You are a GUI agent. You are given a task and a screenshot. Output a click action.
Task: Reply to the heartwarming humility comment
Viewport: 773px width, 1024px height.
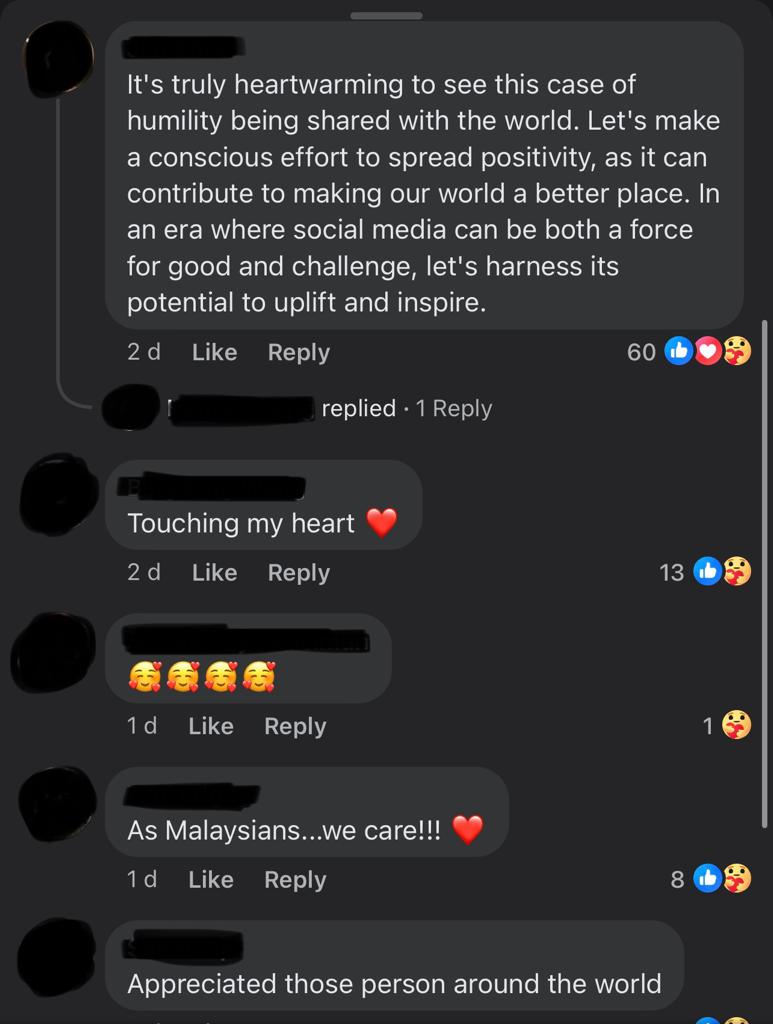click(298, 353)
